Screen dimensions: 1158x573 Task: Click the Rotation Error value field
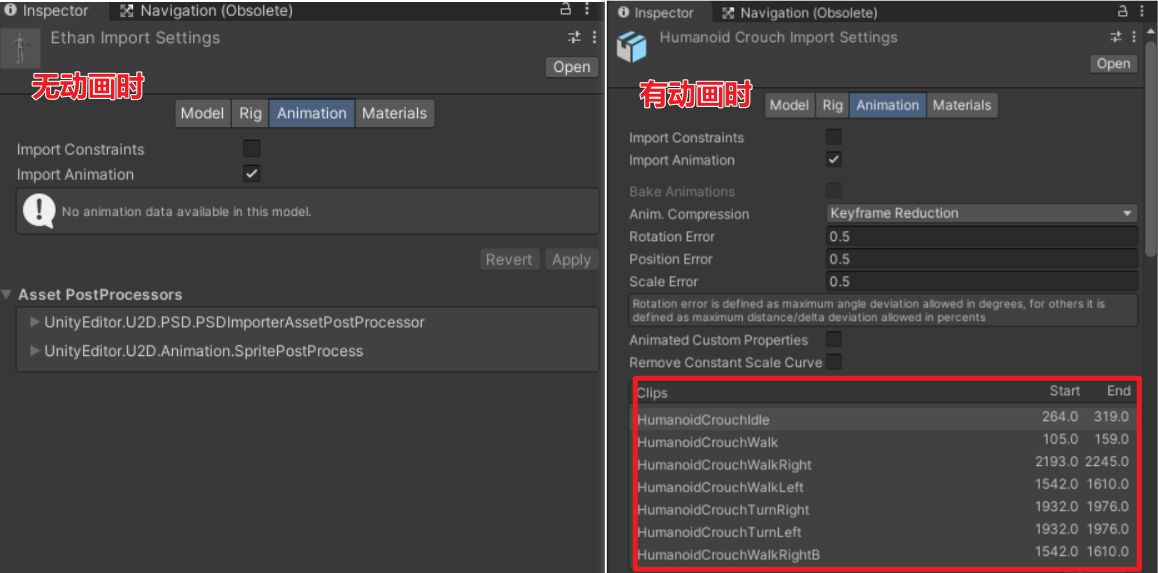[981, 236]
